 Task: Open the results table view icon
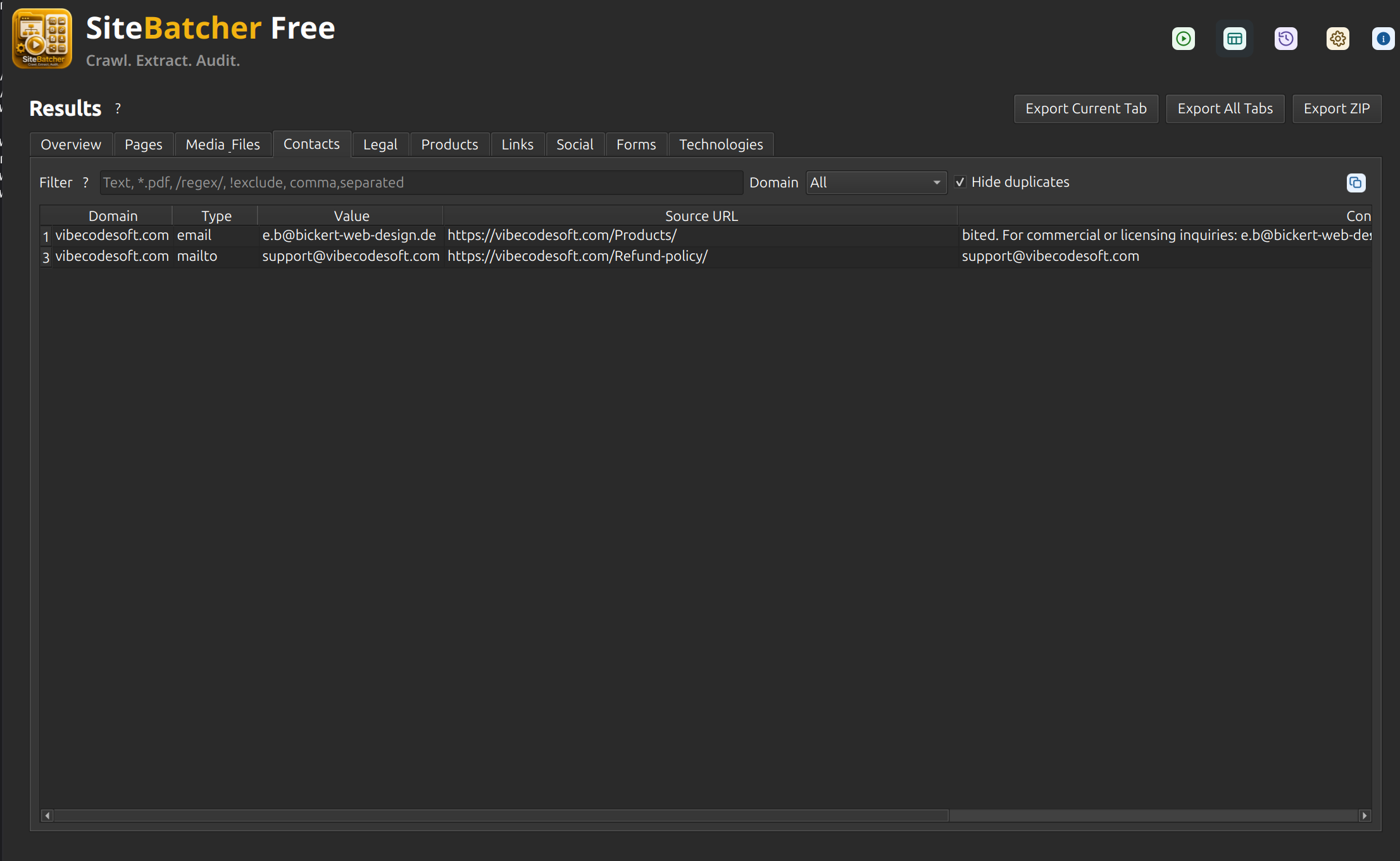[x=1234, y=39]
